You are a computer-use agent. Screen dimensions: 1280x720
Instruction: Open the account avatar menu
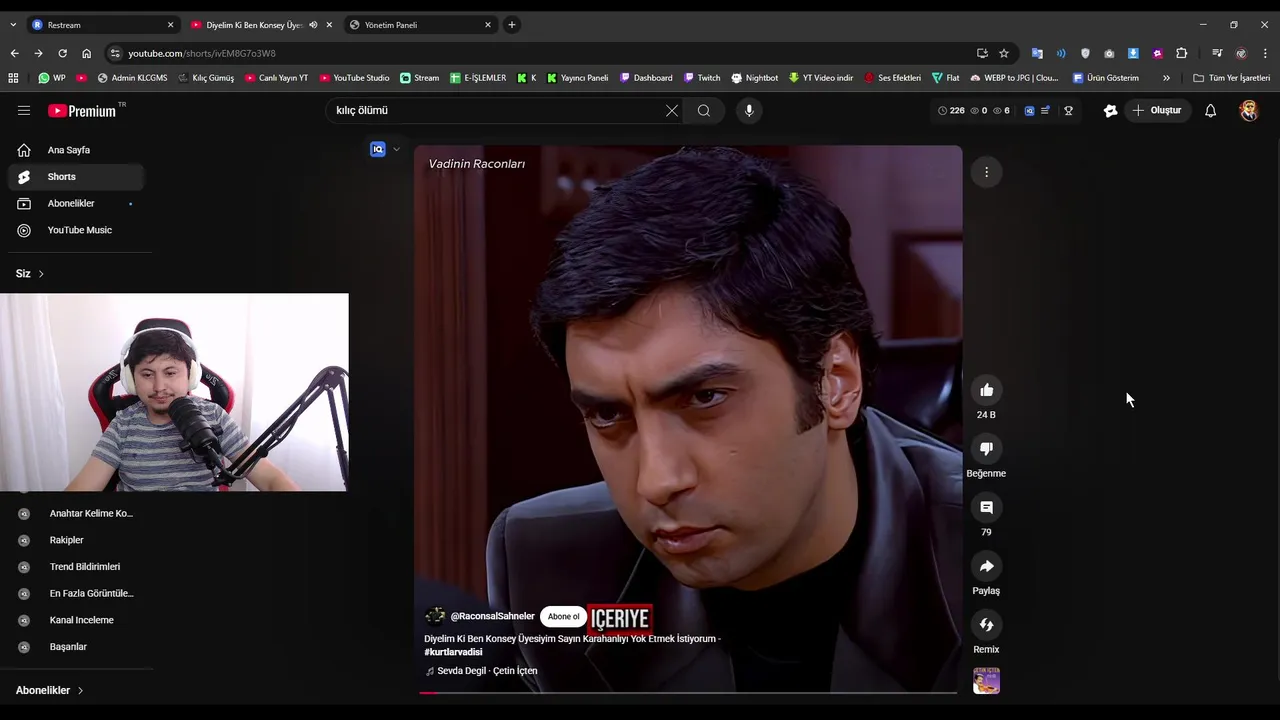pyautogui.click(x=1249, y=111)
